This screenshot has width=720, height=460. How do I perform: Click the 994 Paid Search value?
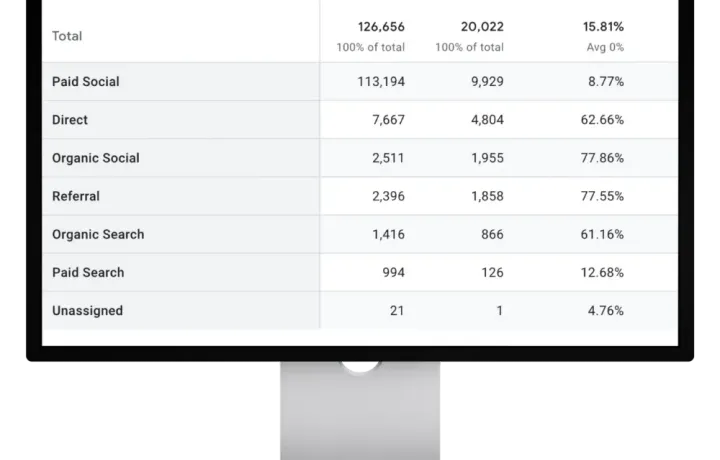394,272
